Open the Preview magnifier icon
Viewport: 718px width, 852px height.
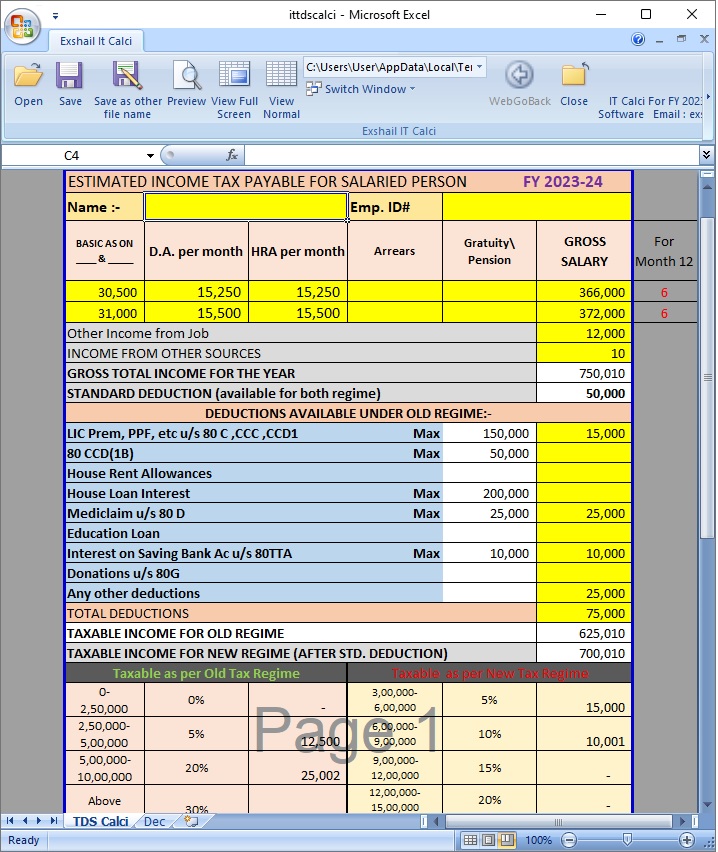tap(186, 77)
